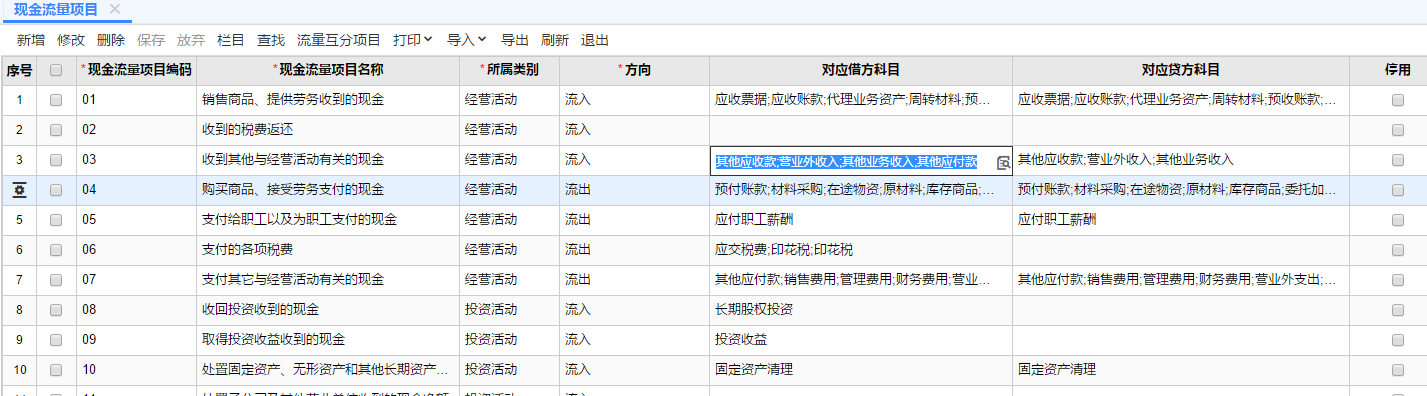Select the 支付的各项税费 name cell
This screenshot has height=396, width=1427.
tap(328, 250)
